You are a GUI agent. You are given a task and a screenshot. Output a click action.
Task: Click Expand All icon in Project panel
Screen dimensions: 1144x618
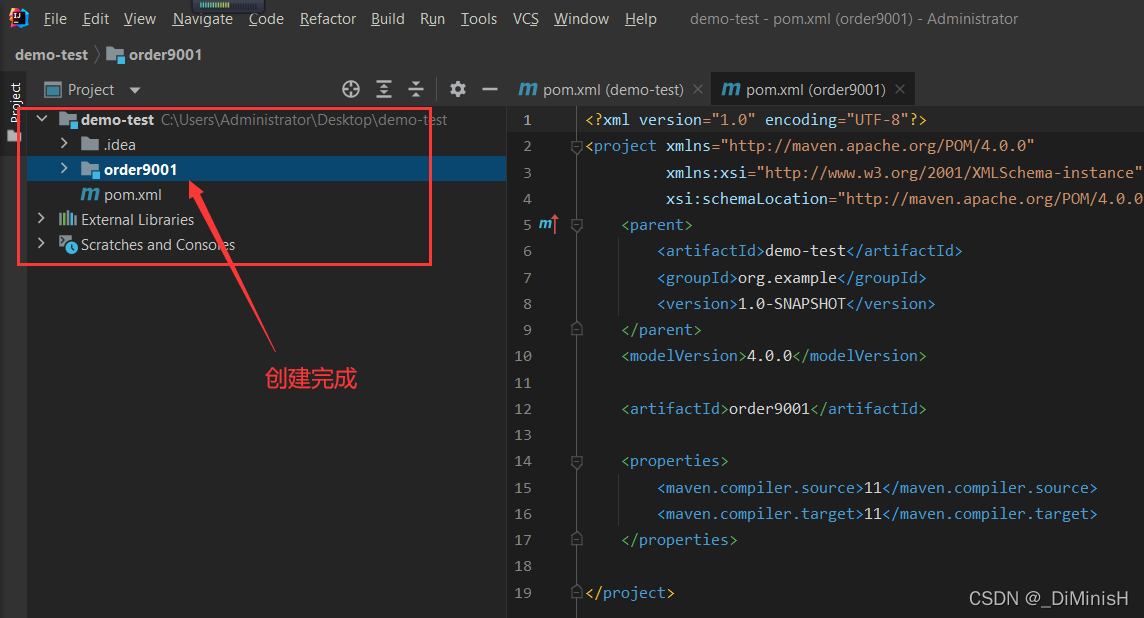pos(384,89)
